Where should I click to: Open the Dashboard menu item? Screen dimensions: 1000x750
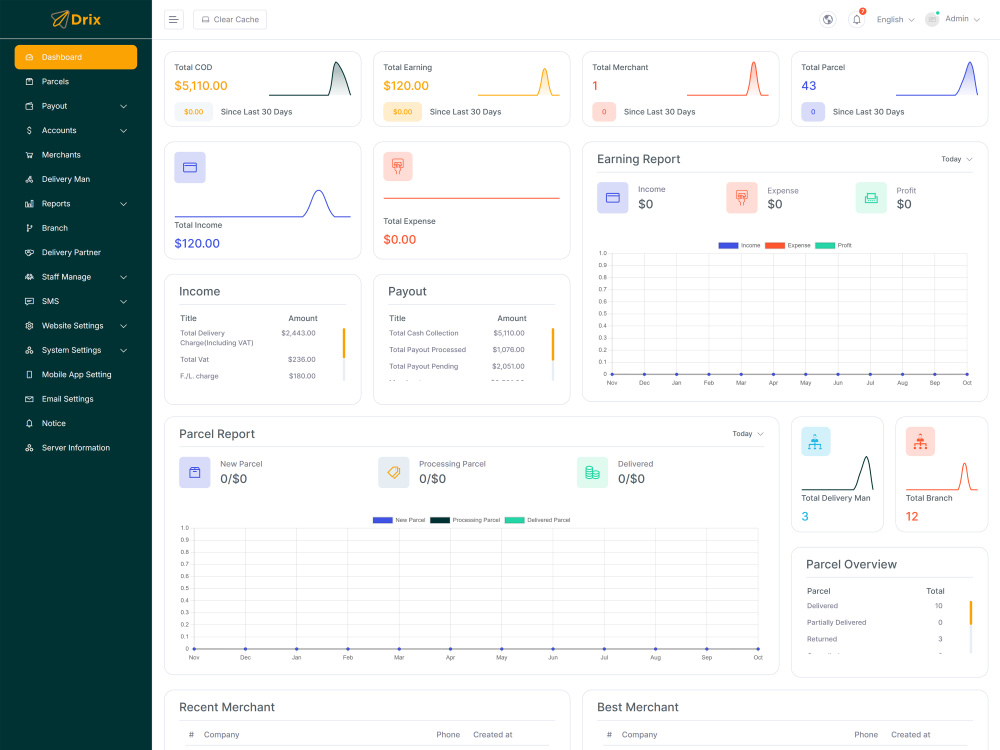tap(76, 57)
